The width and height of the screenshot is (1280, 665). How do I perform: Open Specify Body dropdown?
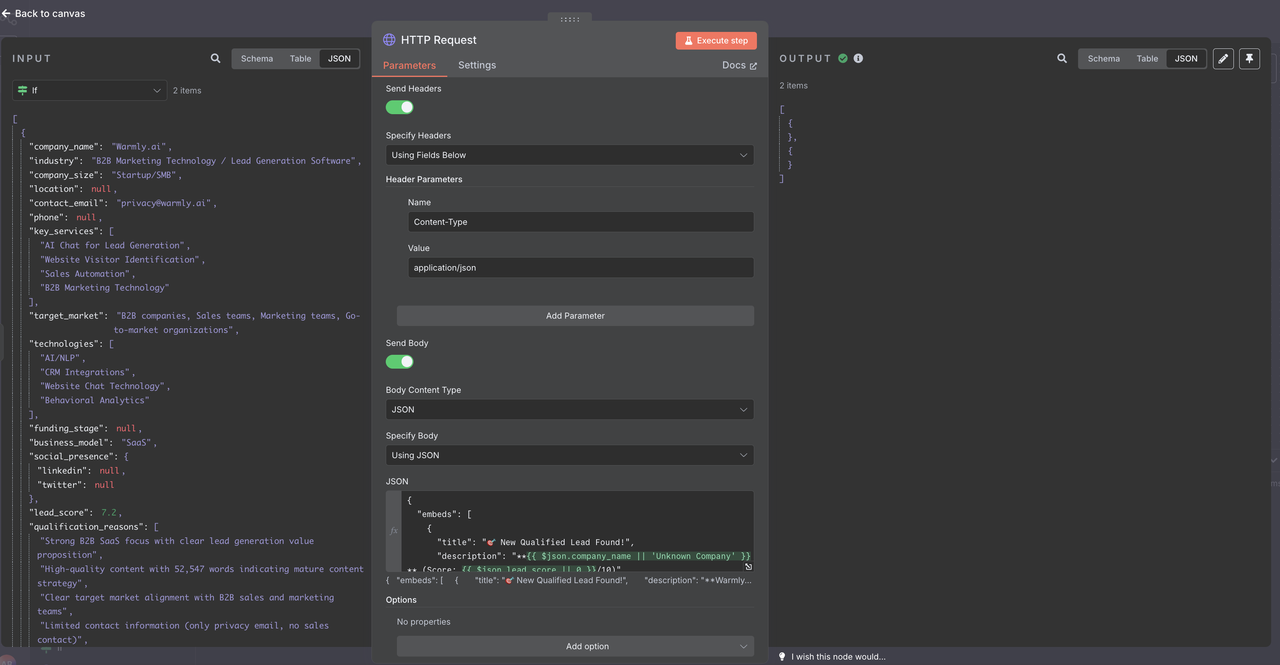tap(570, 455)
